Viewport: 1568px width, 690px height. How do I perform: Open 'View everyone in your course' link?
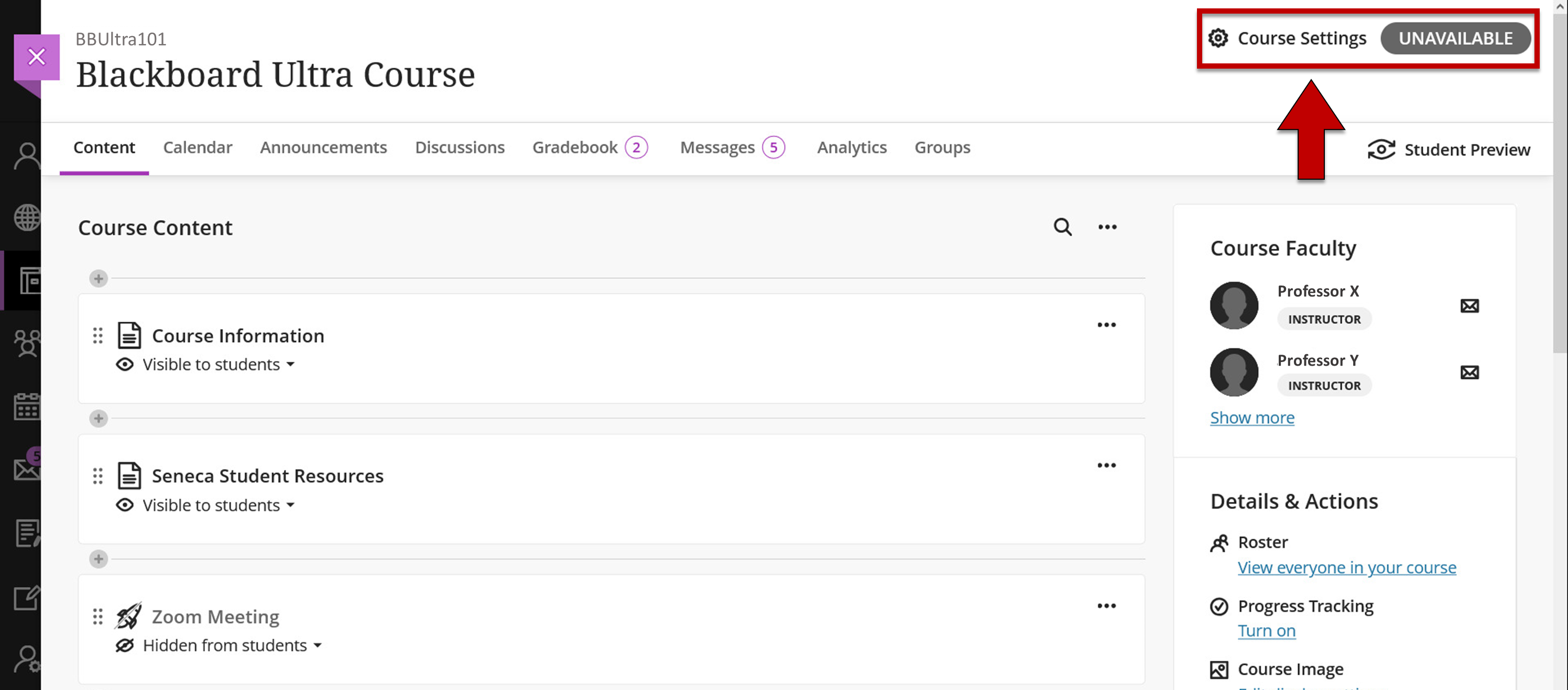[x=1346, y=567]
